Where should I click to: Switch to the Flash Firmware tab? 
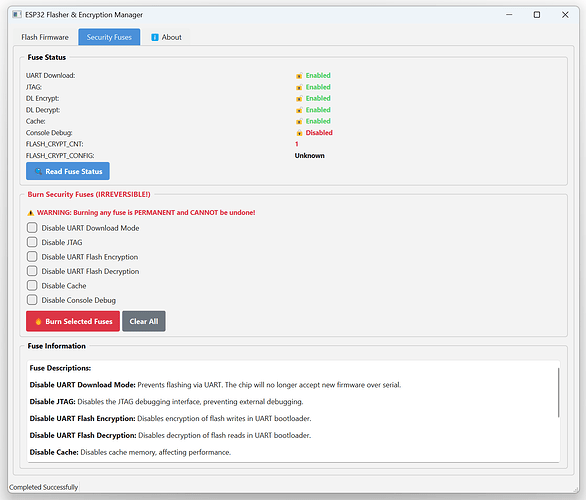pyautogui.click(x=45, y=37)
